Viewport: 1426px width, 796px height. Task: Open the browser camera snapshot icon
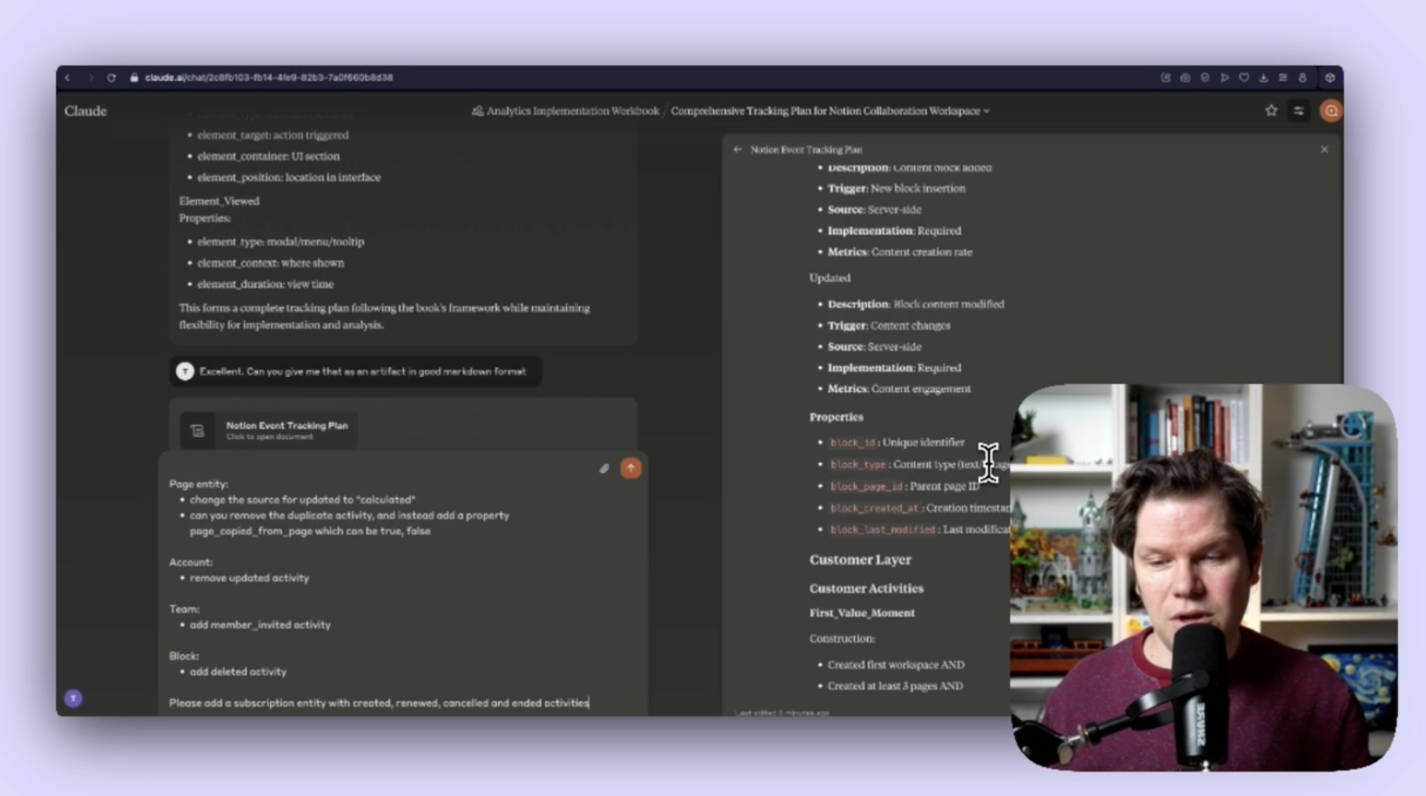[1185, 78]
